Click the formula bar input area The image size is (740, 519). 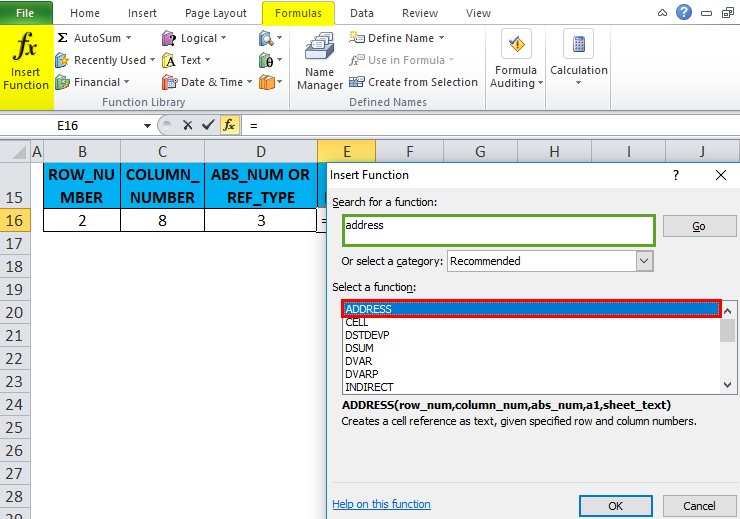tap(491, 126)
